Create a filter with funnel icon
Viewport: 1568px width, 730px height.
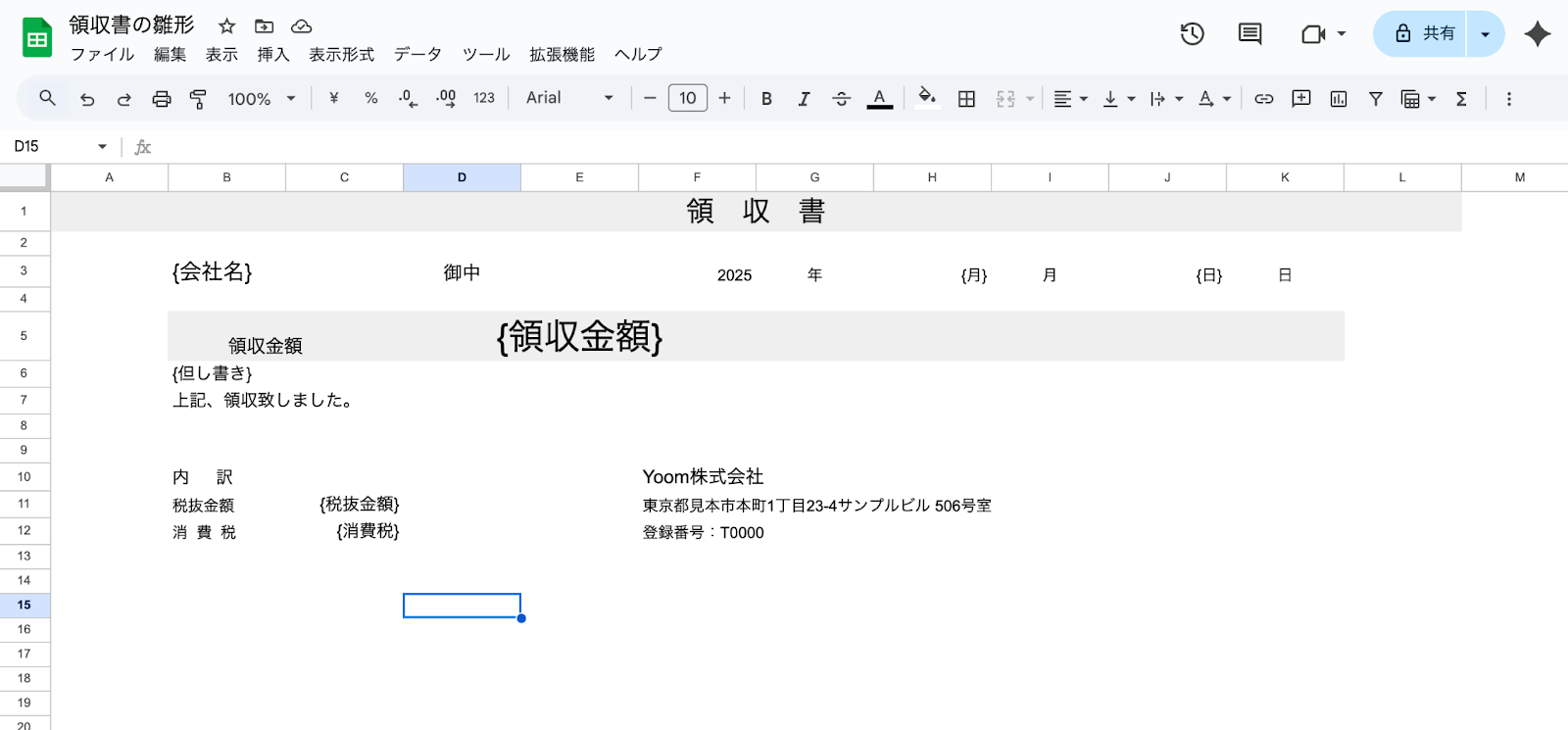coord(1376,98)
